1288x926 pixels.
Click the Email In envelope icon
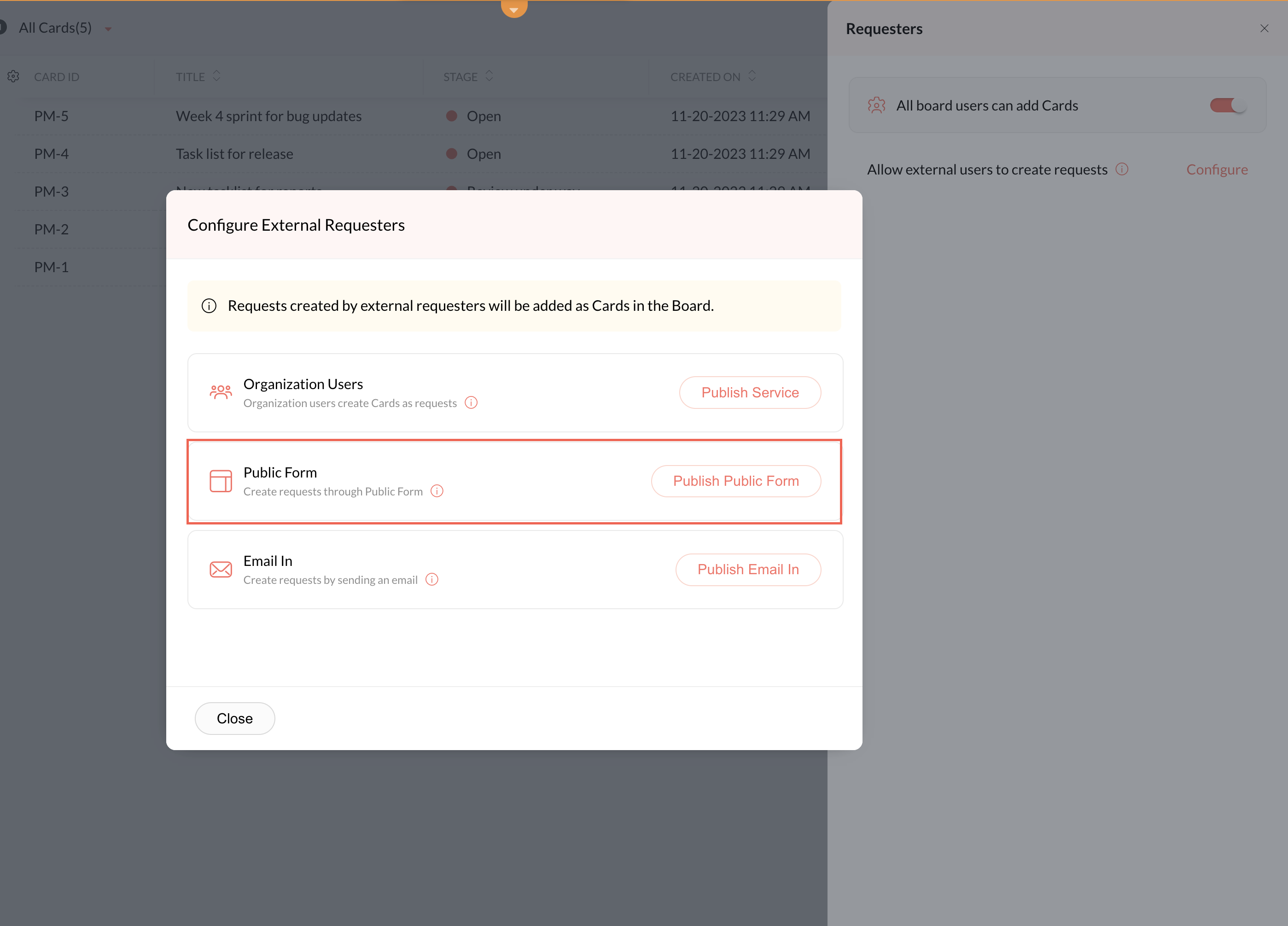(x=220, y=570)
